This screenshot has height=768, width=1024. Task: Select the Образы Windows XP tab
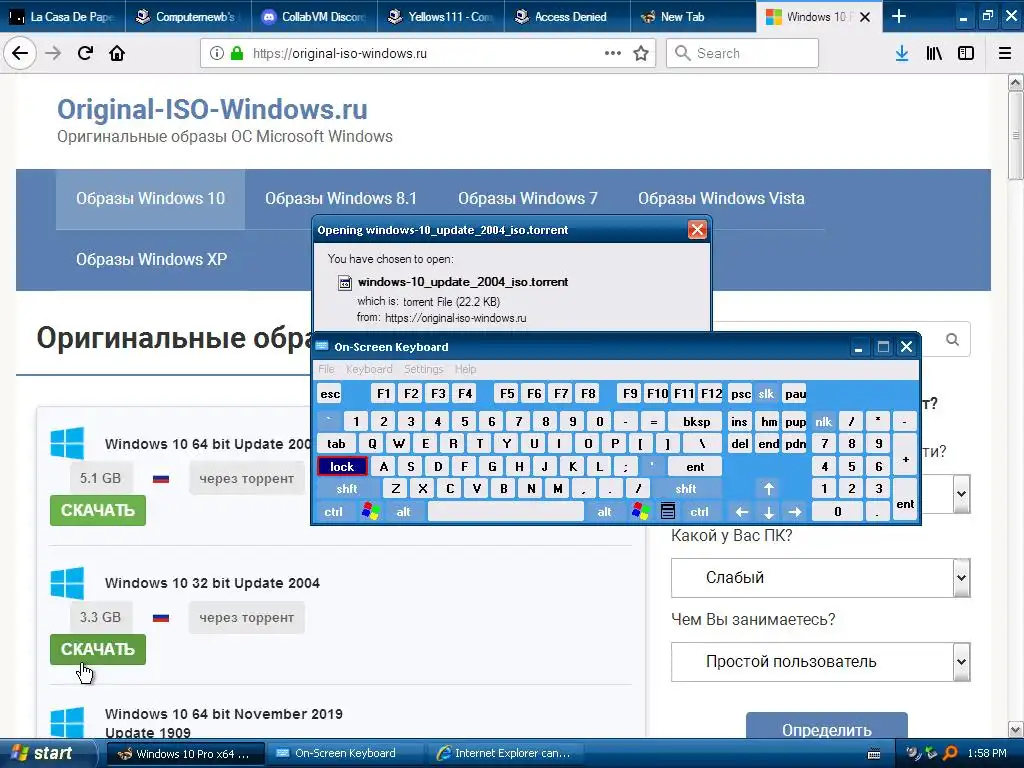click(152, 259)
